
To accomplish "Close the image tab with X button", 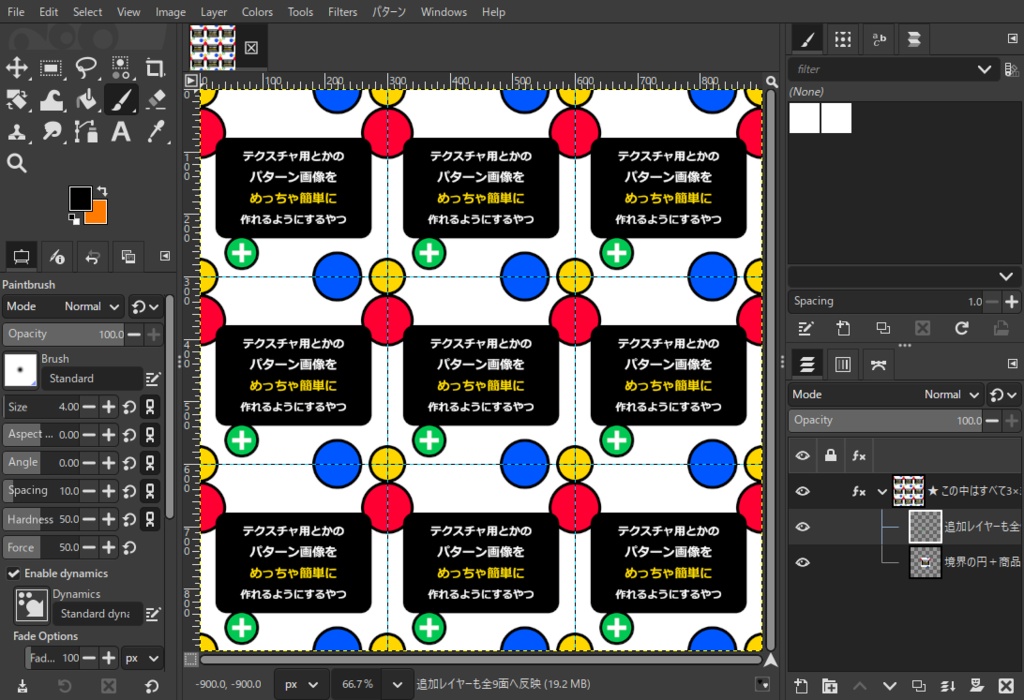I will [251, 48].
